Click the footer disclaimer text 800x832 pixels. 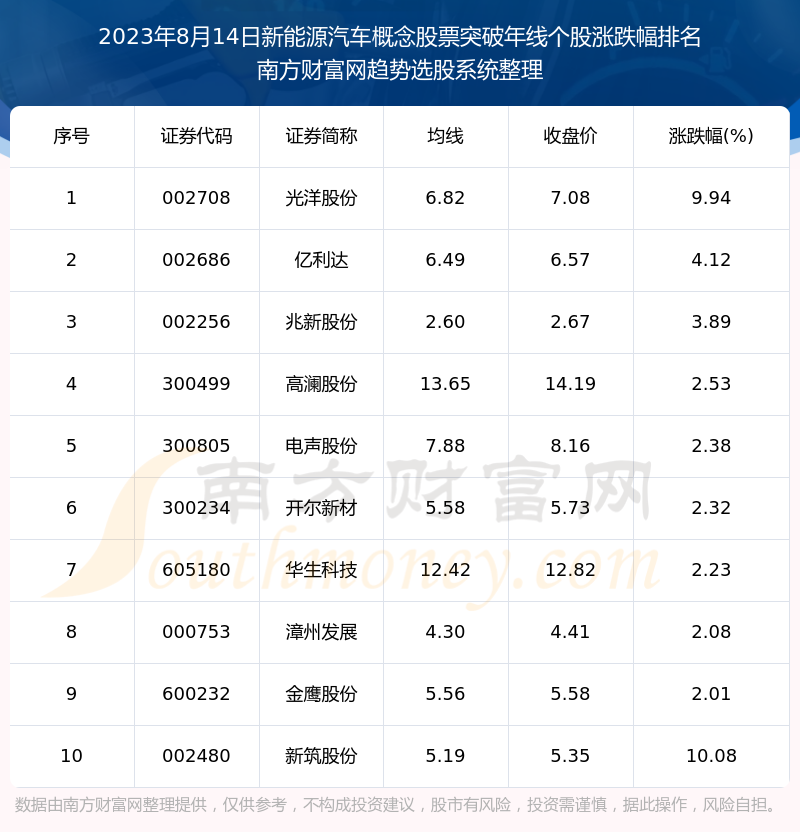(395, 805)
